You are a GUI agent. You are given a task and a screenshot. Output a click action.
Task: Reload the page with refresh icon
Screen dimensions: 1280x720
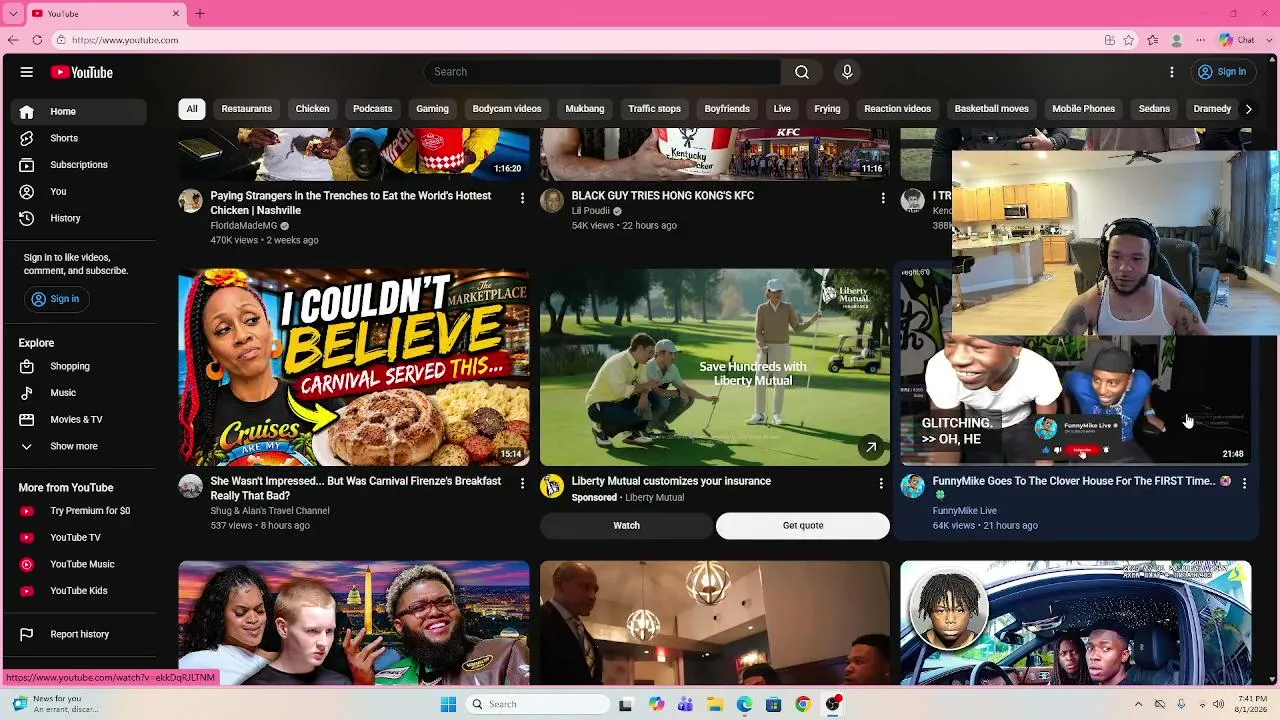coord(37,40)
